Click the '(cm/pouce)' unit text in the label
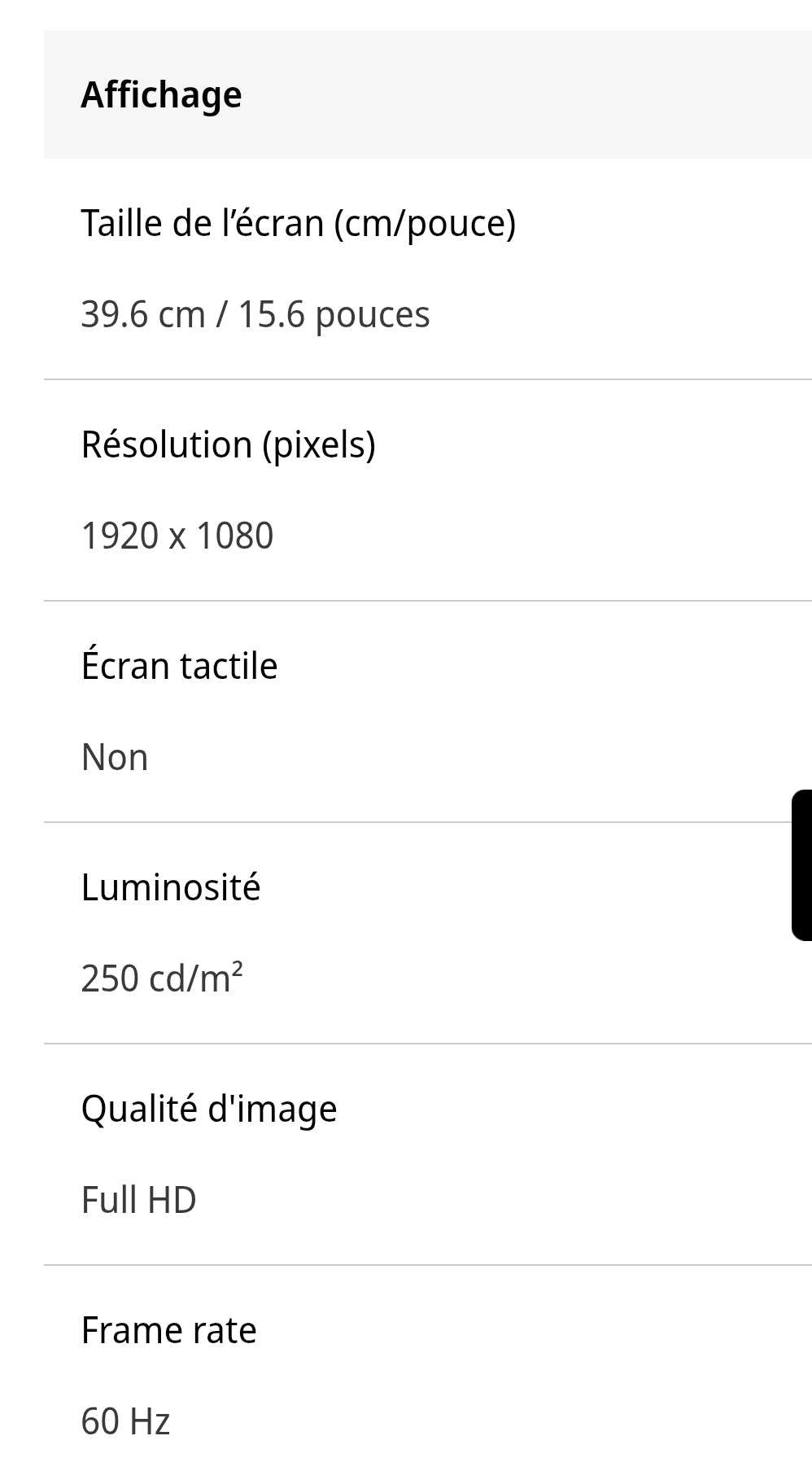The height and width of the screenshot is (1484, 812). [x=426, y=224]
